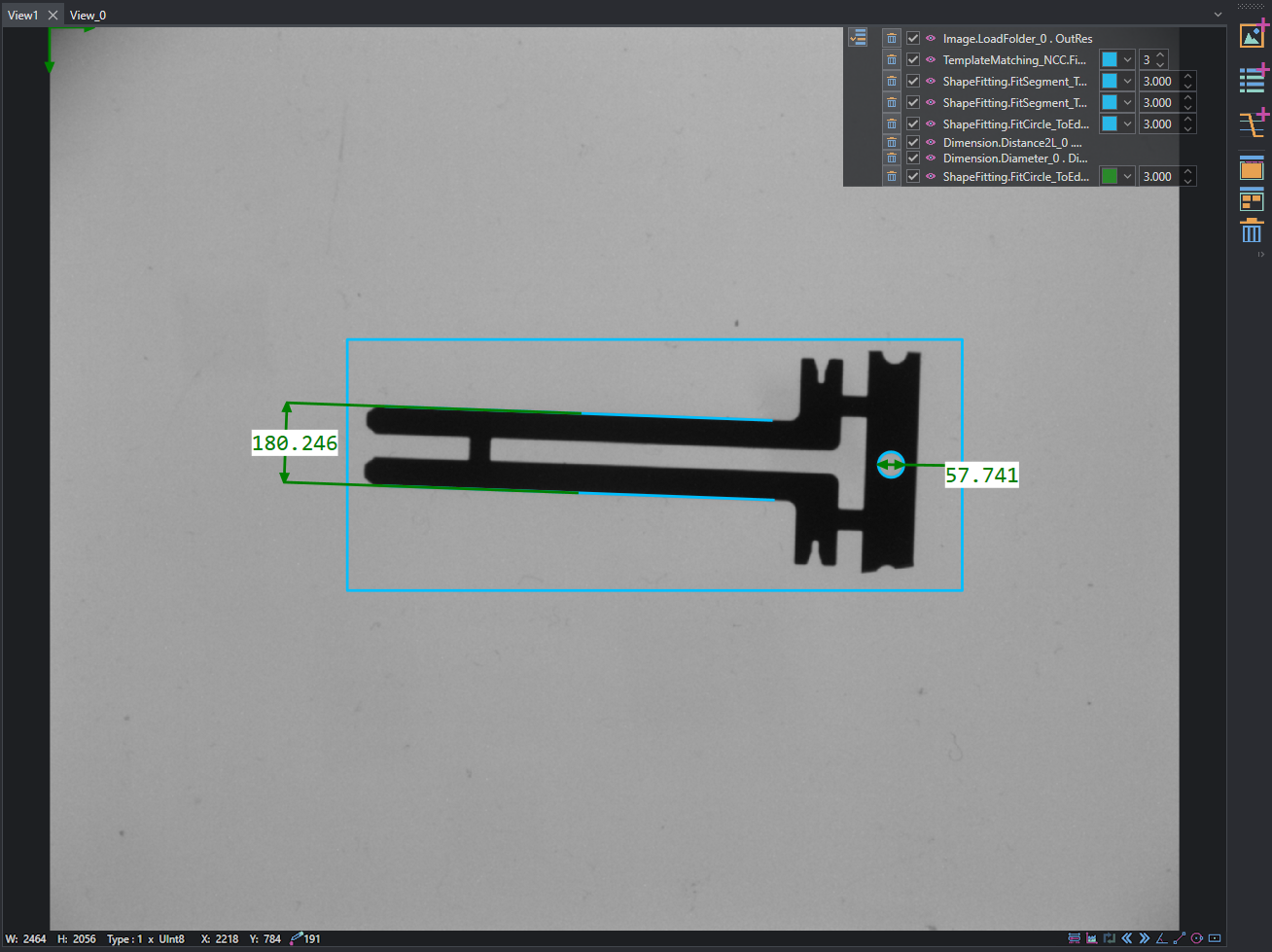Click the overlay list toggle button
The width and height of the screenshot is (1272, 952).
[x=858, y=37]
